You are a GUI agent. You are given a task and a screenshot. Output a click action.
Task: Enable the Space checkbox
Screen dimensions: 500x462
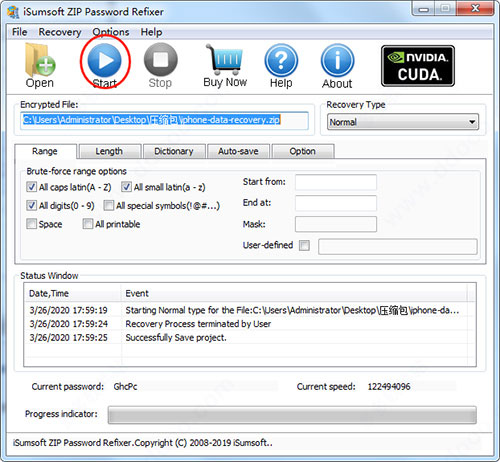tap(31, 224)
